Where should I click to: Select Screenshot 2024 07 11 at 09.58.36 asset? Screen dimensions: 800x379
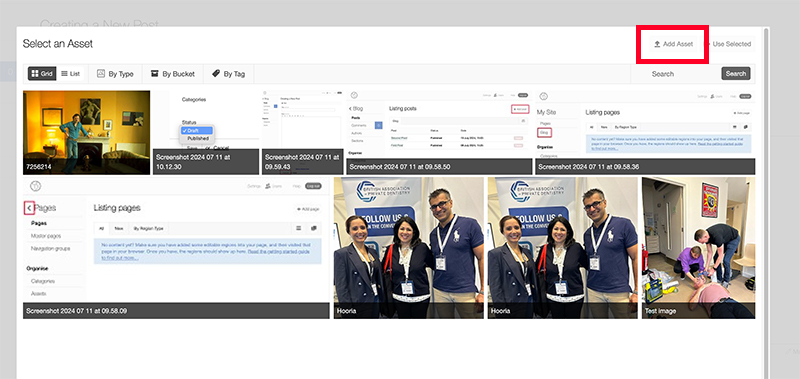(645, 133)
